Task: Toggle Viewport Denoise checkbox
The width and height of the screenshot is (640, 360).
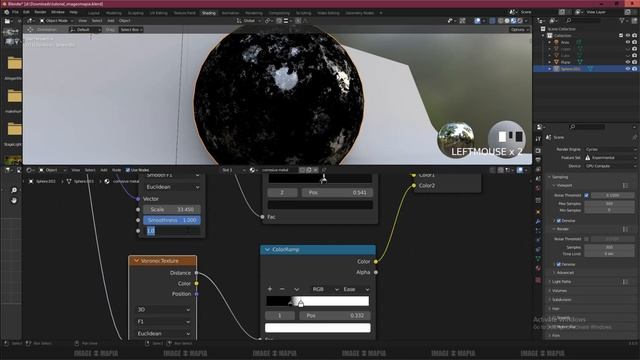Action: (559, 221)
